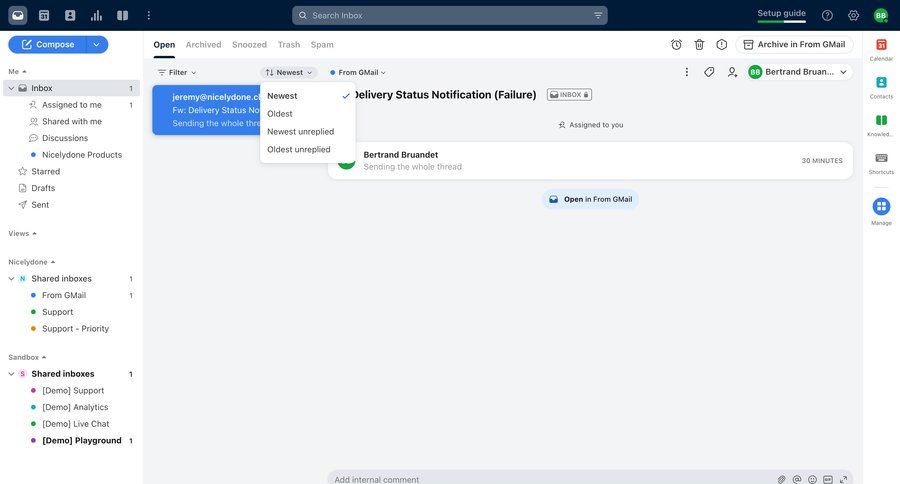This screenshot has height=484, width=900.
Task: Attach a file with paperclip icon
Action: click(x=781, y=479)
